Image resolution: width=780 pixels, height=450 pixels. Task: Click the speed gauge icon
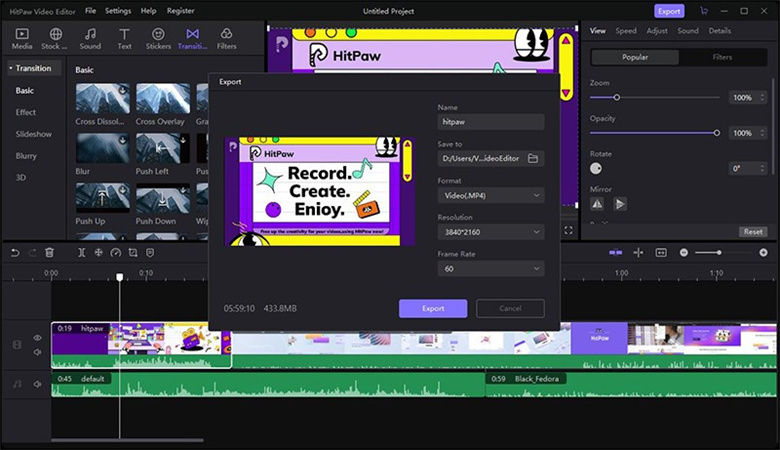pyautogui.click(x=116, y=253)
